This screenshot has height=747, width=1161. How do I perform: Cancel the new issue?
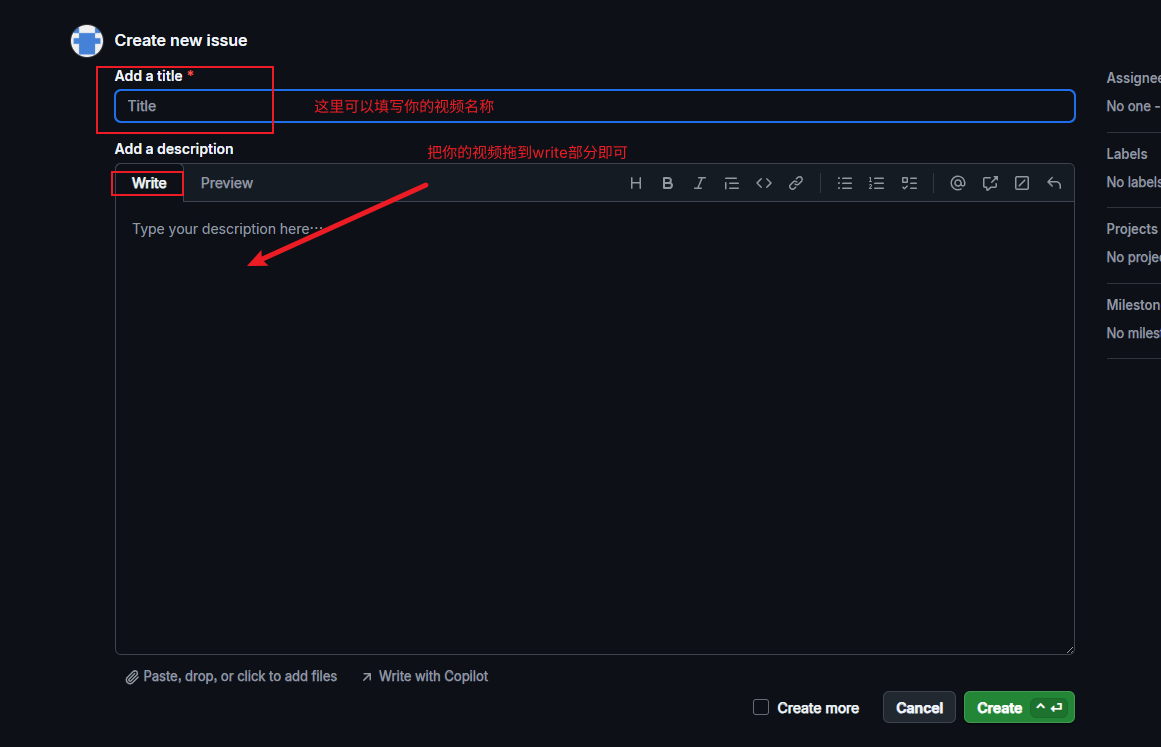(x=919, y=708)
